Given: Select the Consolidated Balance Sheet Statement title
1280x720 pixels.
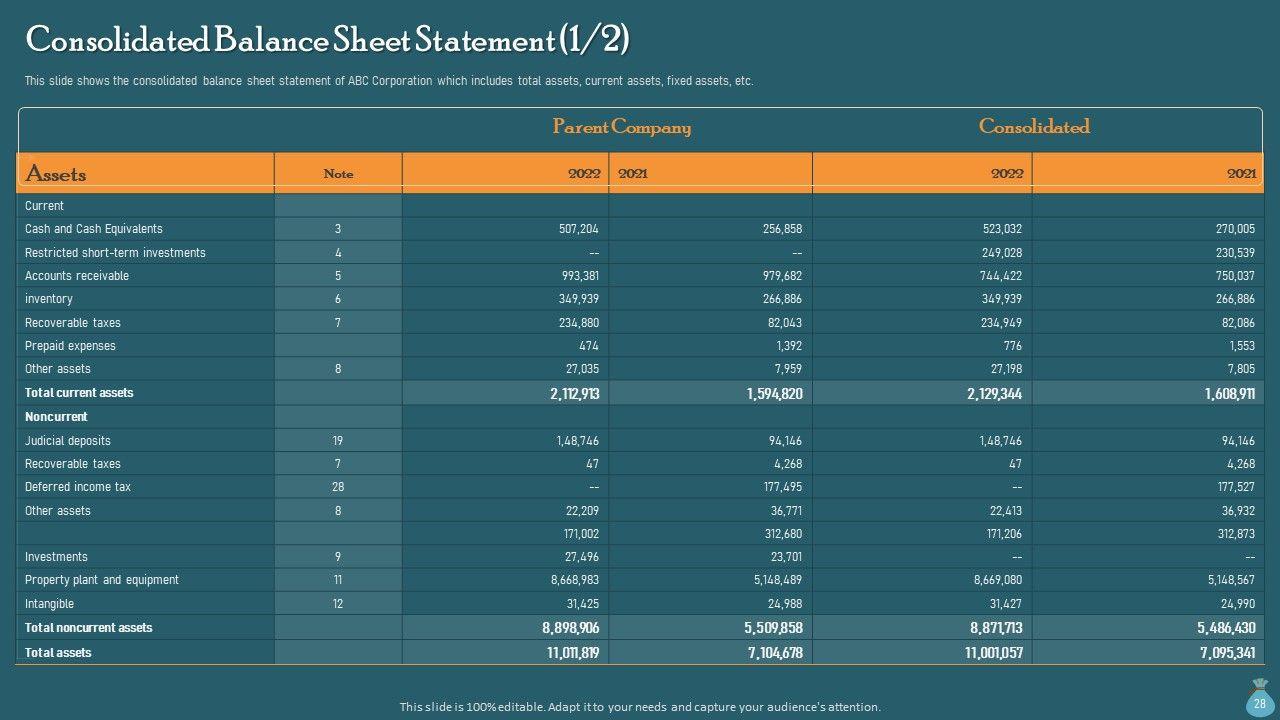Looking at the screenshot, I should coord(328,40).
